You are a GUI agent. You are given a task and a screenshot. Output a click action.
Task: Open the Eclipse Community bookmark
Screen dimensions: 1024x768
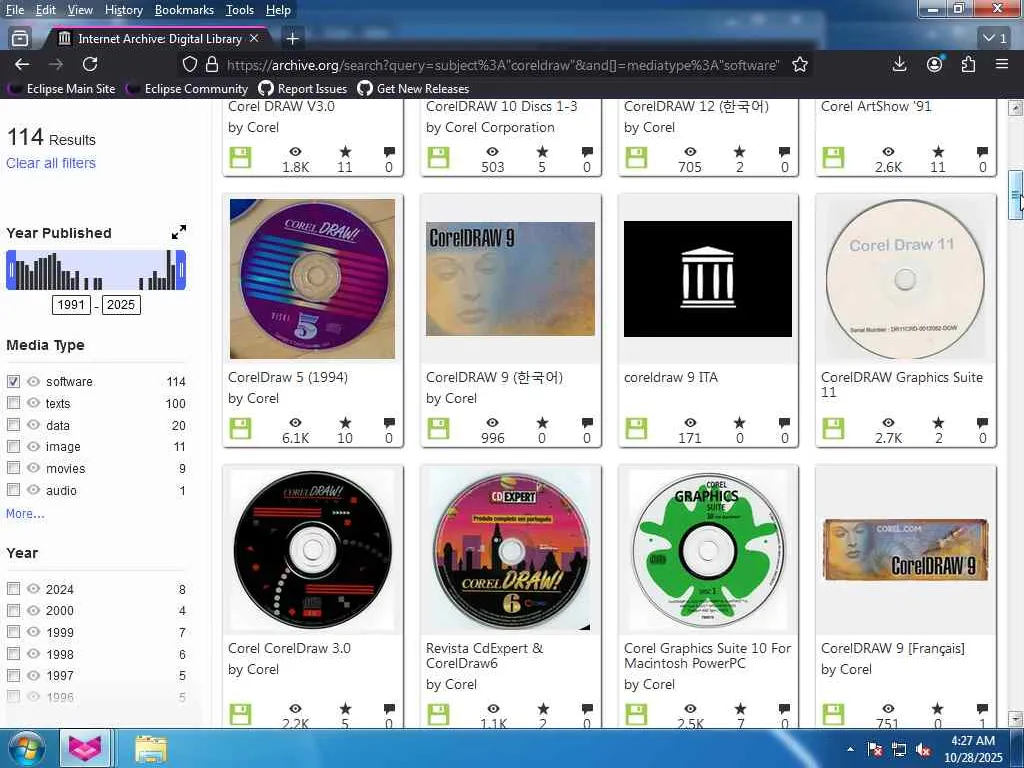[187, 88]
